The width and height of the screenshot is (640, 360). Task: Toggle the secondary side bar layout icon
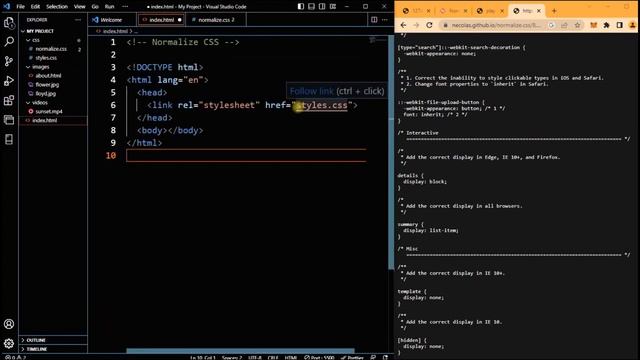322,7
